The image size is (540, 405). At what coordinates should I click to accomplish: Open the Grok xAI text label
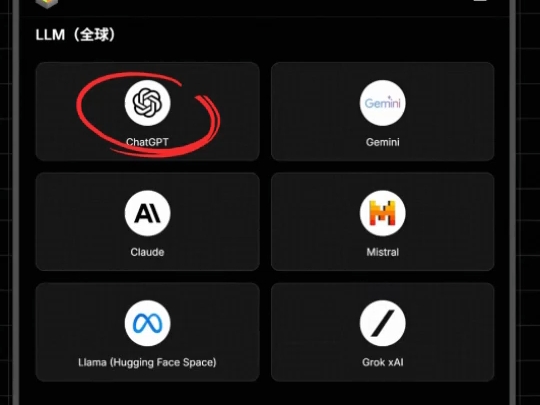[383, 362]
